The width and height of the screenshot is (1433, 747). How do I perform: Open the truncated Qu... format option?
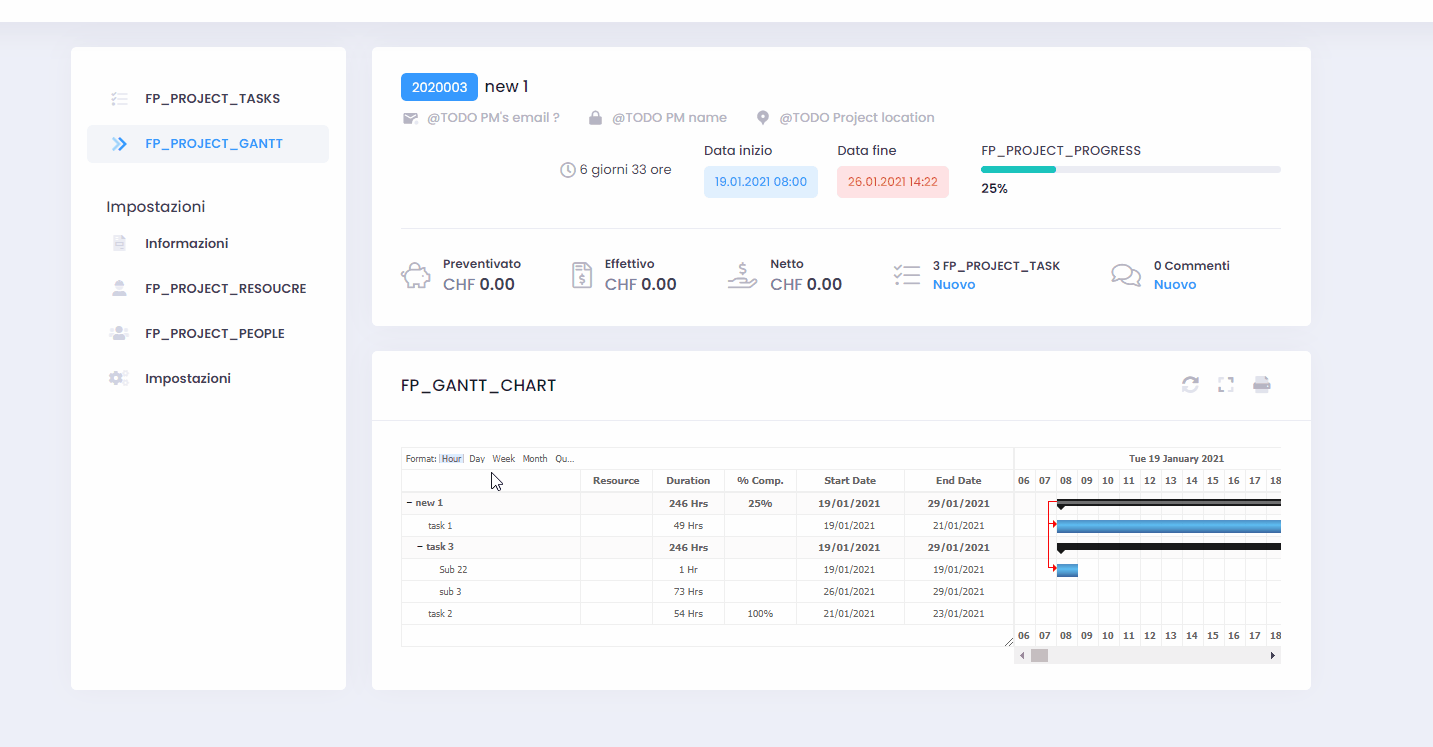point(564,458)
